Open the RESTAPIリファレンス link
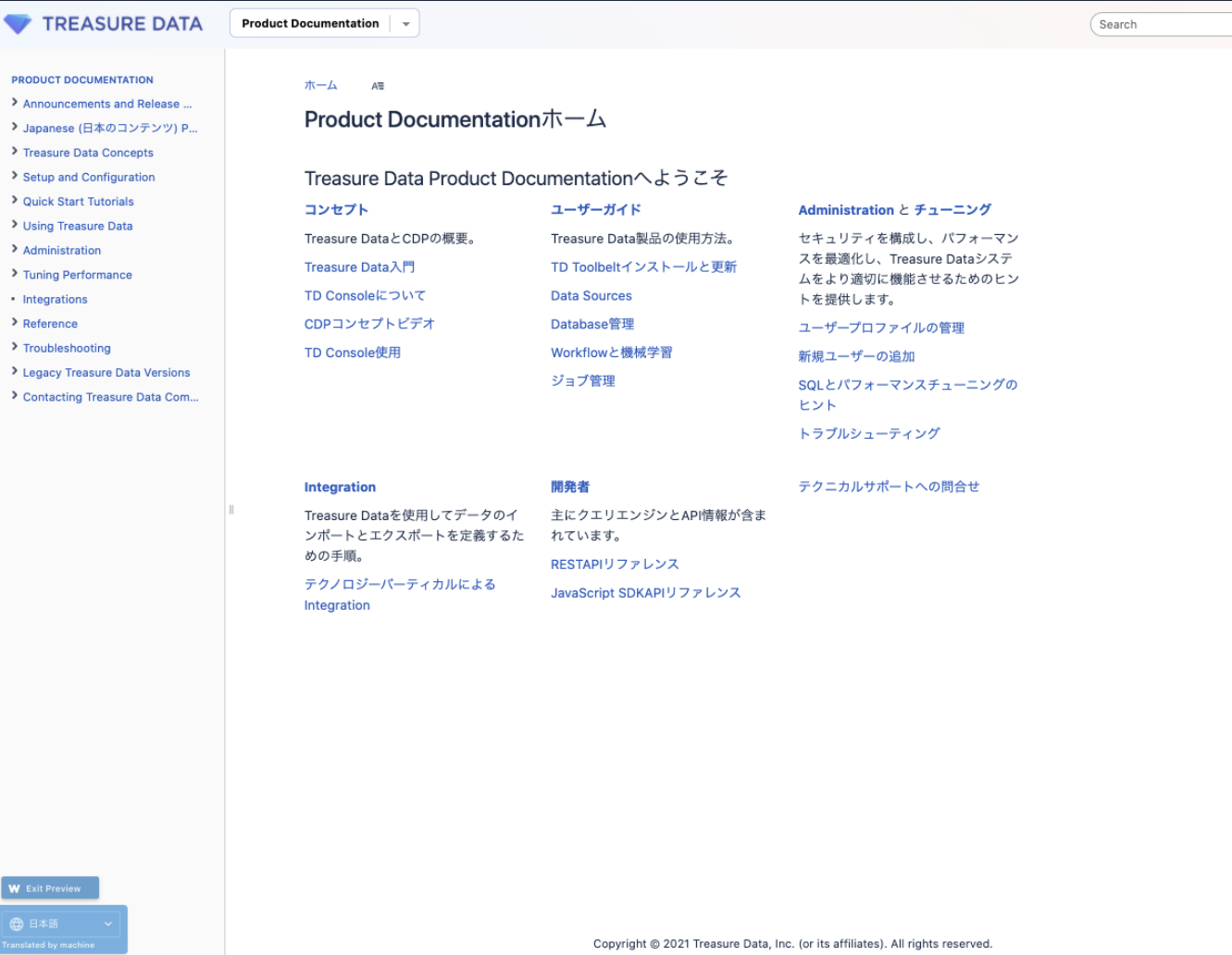This screenshot has height=955, width=1232. click(x=615, y=564)
